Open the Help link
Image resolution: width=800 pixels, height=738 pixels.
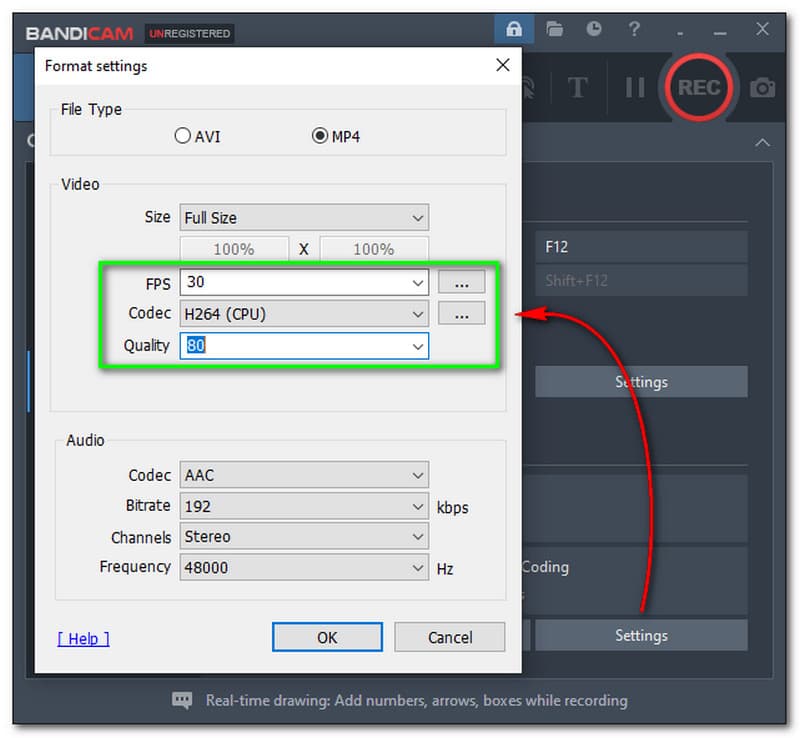pos(84,638)
